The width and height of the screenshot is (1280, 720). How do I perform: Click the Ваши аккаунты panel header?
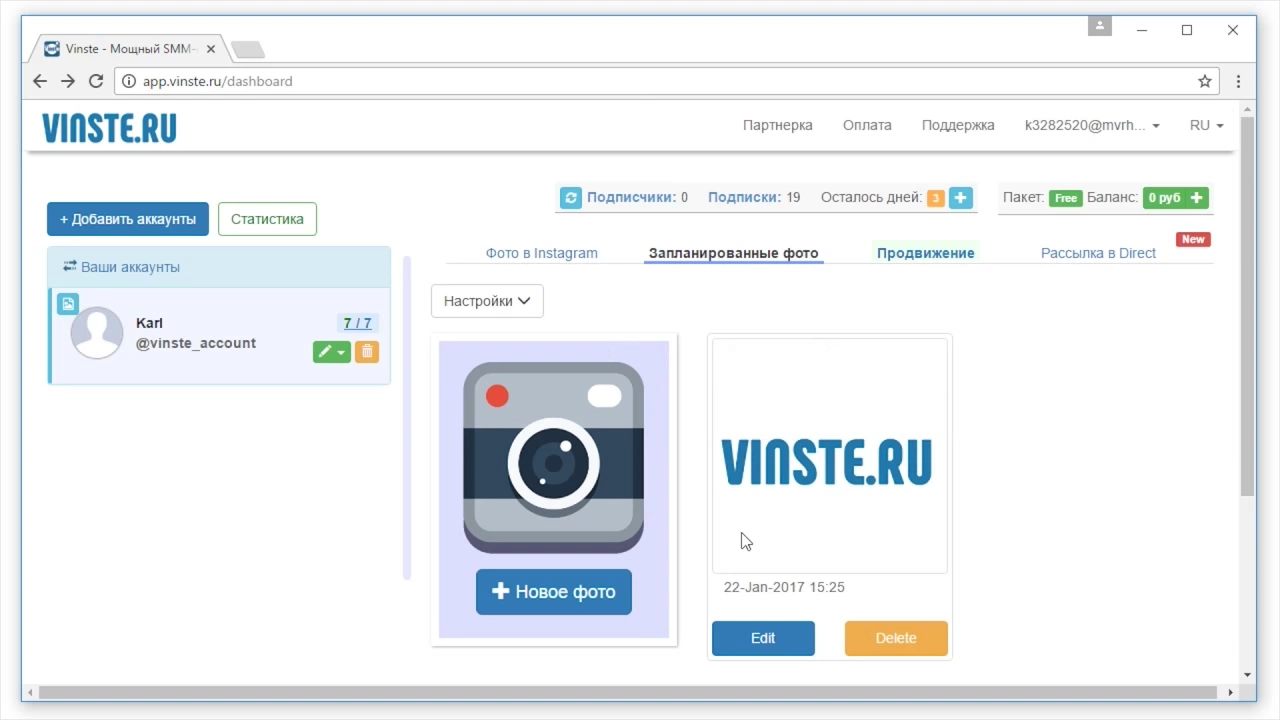(219, 267)
